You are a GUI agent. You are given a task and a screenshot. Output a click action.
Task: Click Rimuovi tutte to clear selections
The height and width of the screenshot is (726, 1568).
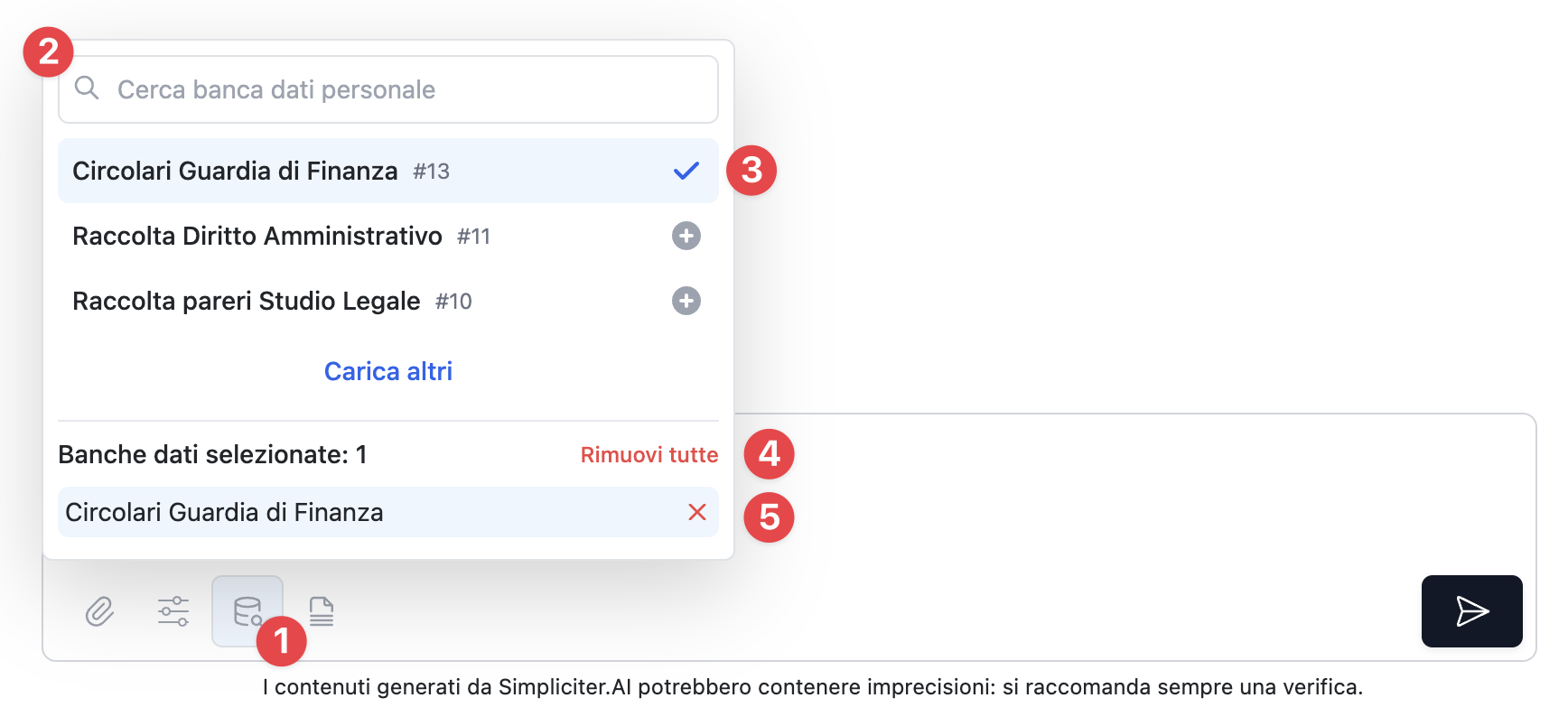[649, 455]
